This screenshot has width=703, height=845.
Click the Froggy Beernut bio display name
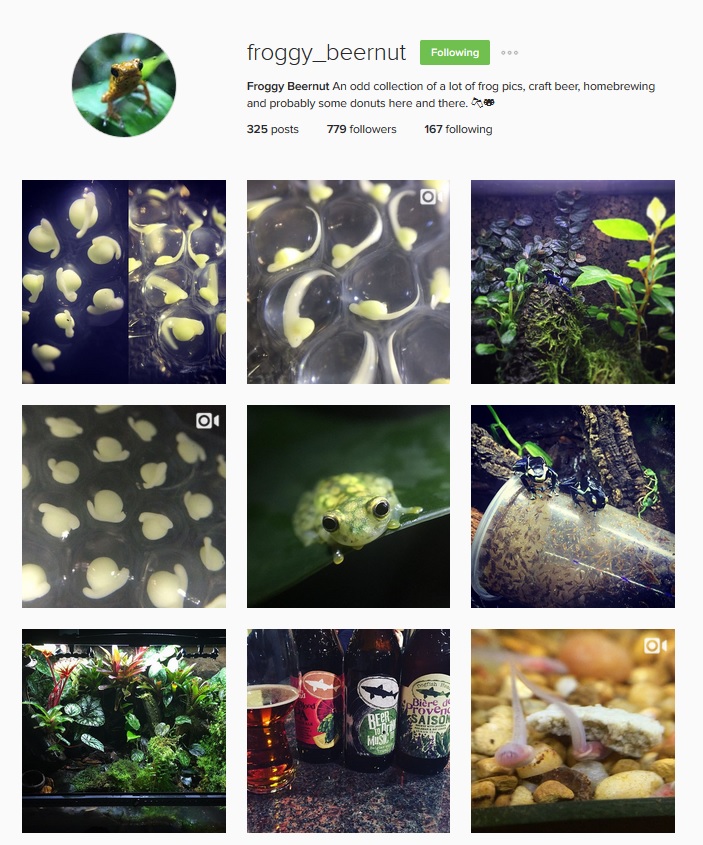pos(288,86)
